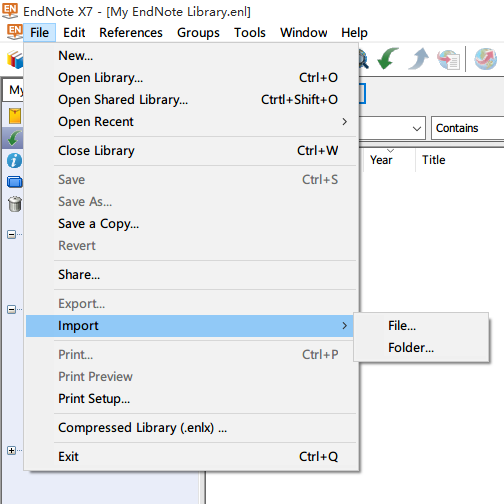Collapse the first minus tree node

(x=11, y=234)
